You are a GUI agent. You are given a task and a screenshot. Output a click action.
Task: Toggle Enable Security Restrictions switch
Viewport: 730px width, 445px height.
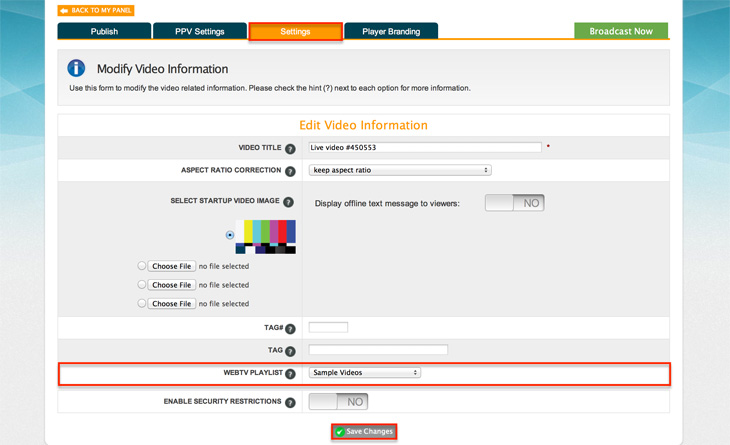point(338,402)
